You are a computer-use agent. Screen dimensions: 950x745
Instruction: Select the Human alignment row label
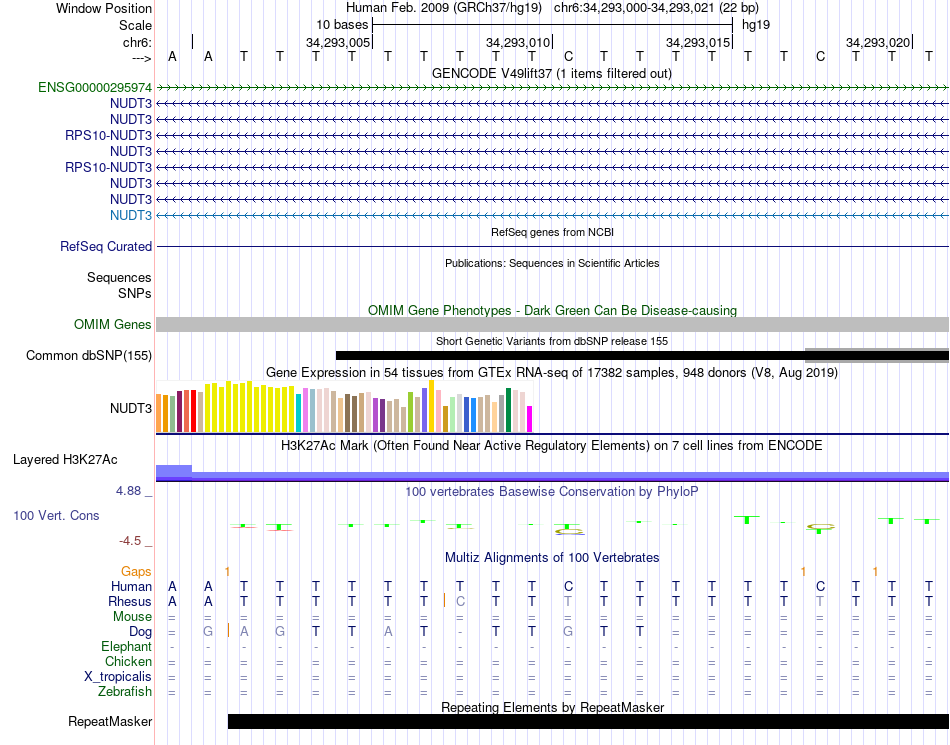(x=131, y=586)
